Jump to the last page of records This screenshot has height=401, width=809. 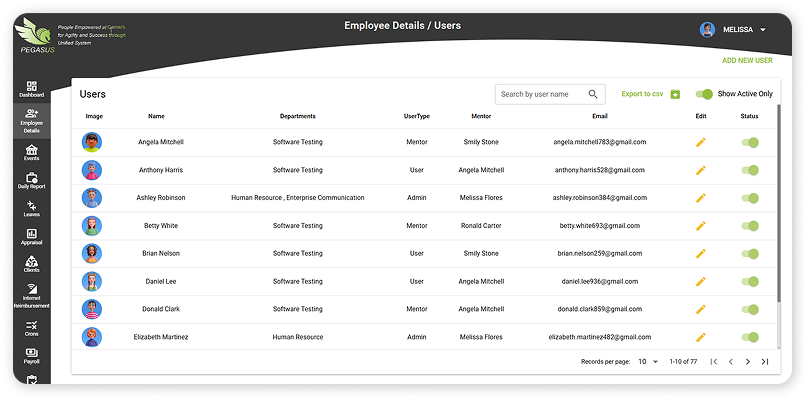coord(765,362)
